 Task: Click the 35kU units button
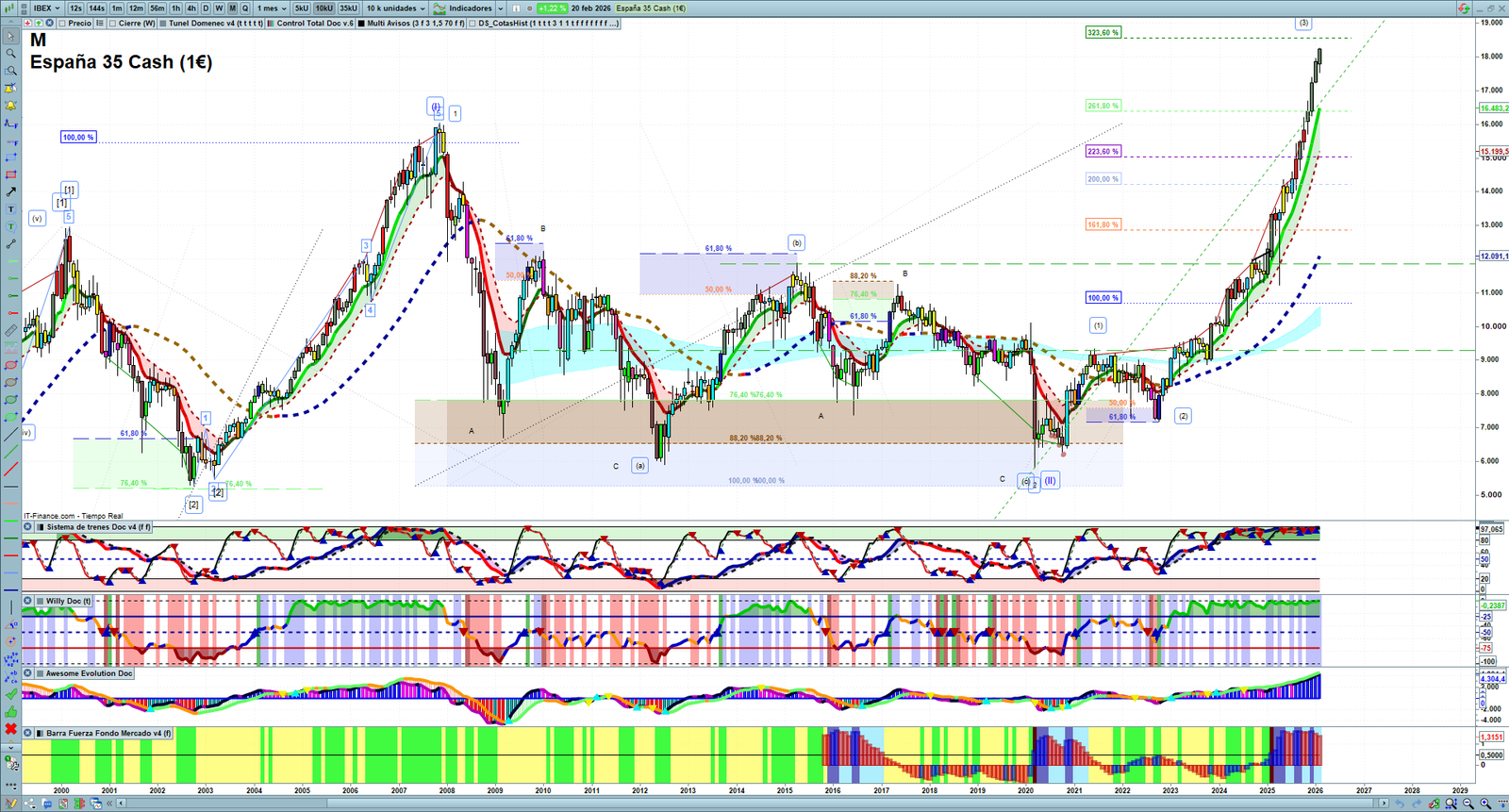[x=349, y=8]
